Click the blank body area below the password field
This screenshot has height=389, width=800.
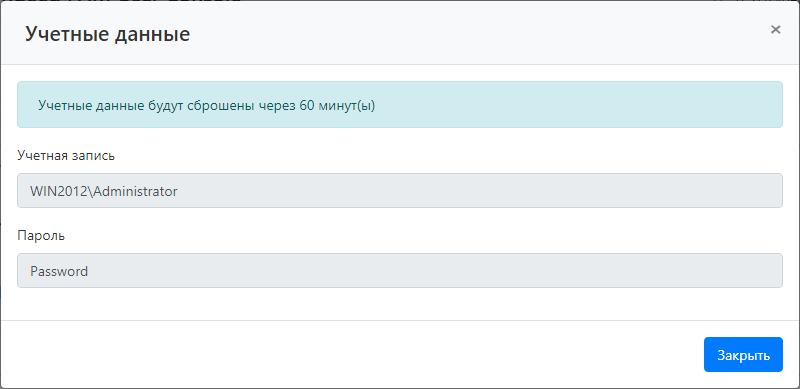click(x=400, y=304)
